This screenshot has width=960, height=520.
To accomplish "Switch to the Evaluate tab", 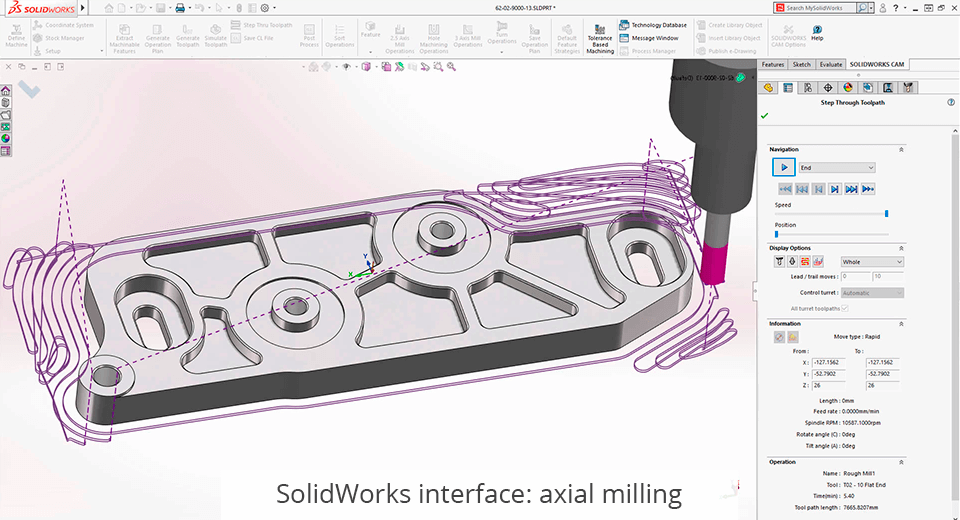I will [x=831, y=64].
